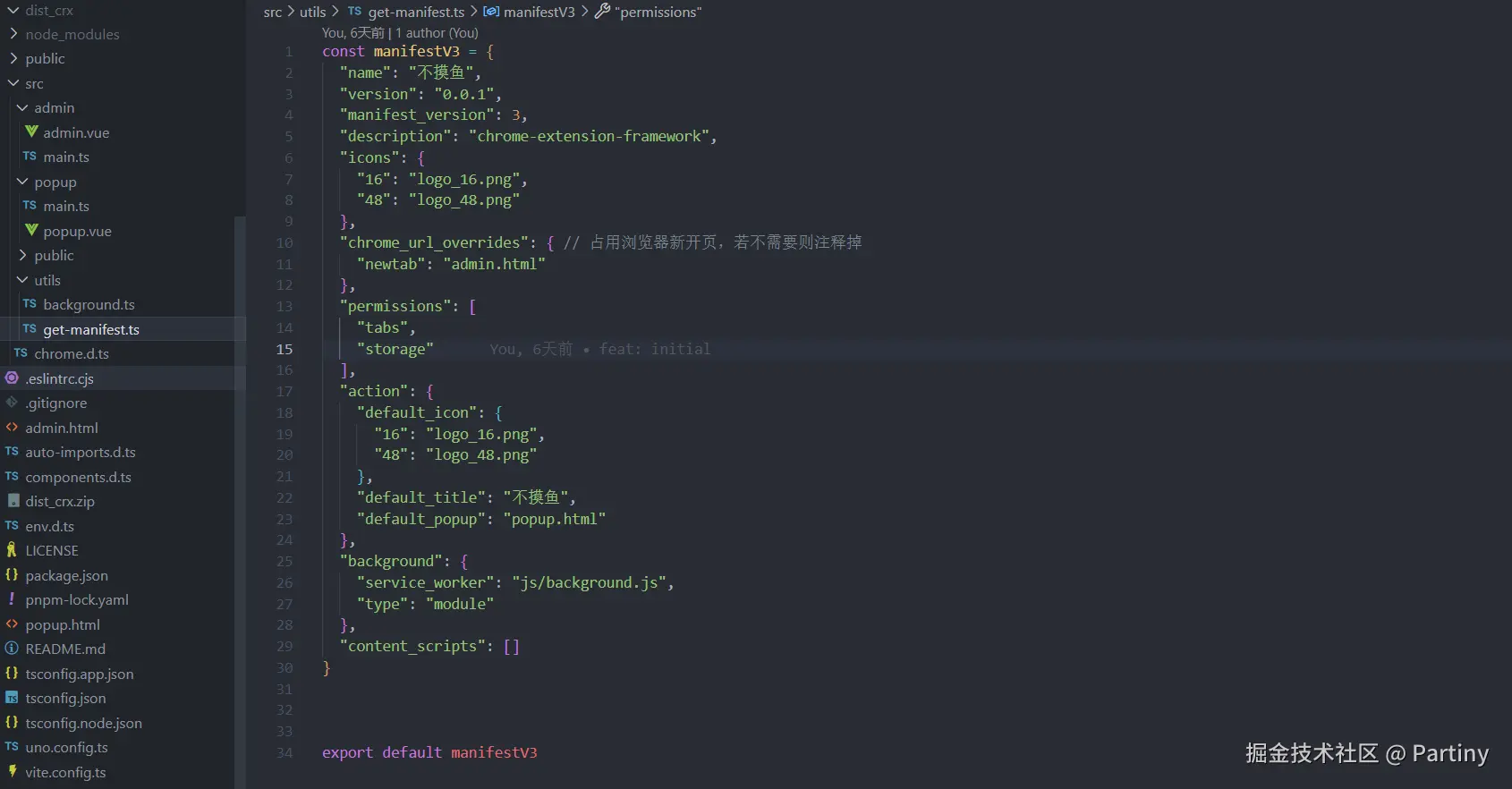Expand the top-level public folder

[13, 58]
